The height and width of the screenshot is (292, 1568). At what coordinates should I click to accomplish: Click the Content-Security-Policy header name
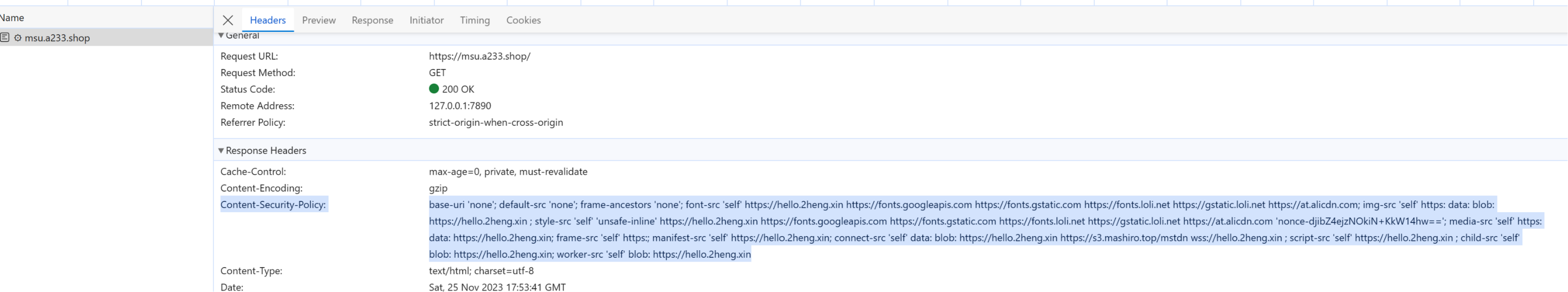coord(273,204)
